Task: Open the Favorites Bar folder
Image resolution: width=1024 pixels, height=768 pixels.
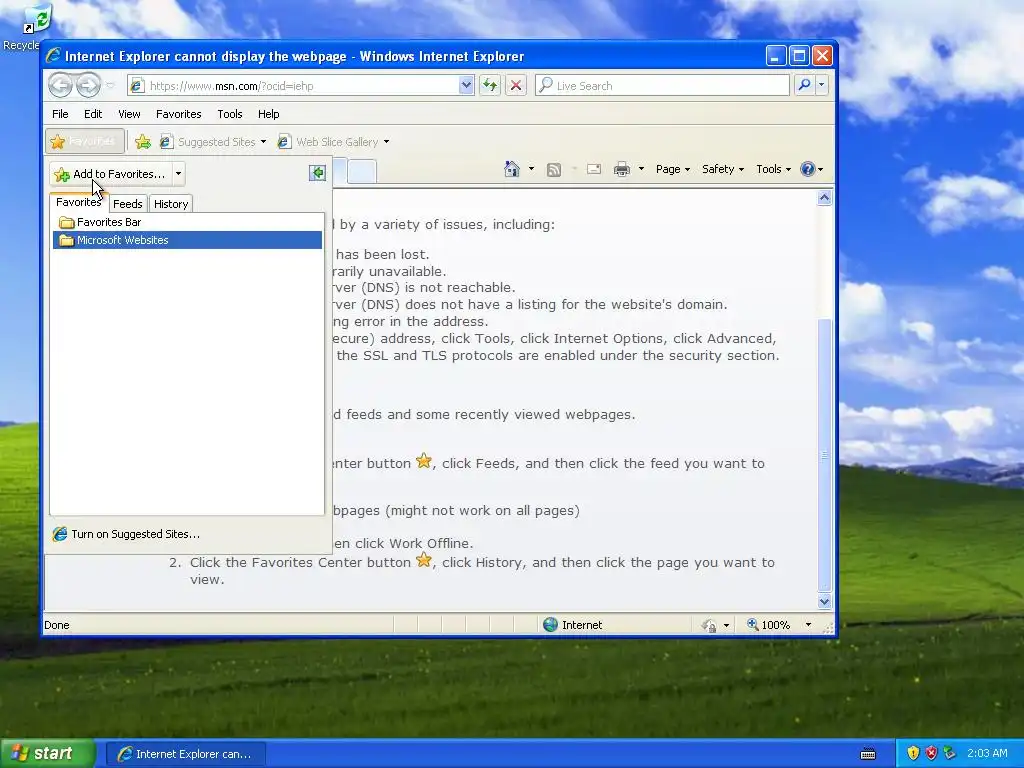Action: (x=187, y=222)
